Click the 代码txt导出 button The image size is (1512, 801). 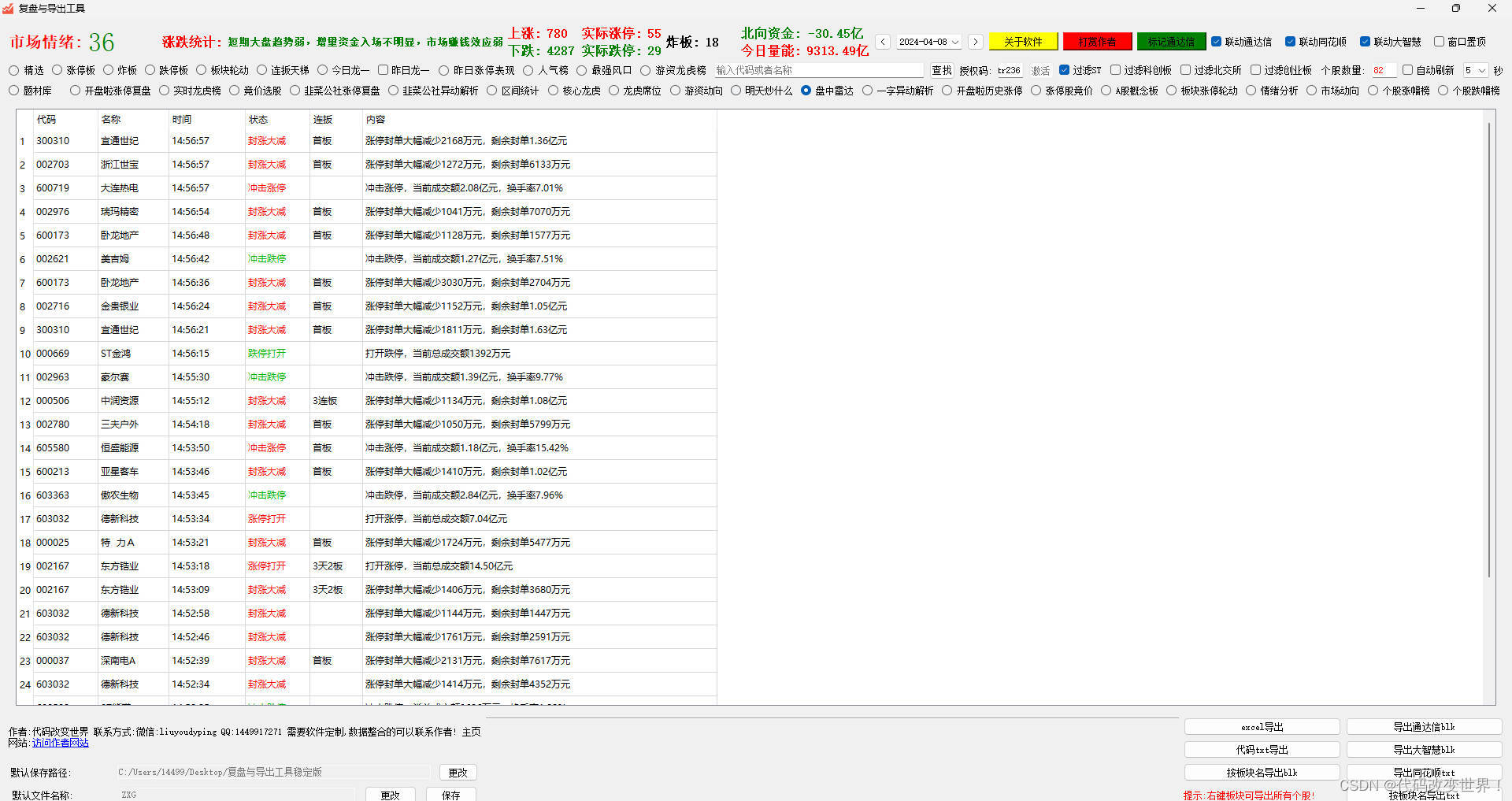pos(1262,750)
